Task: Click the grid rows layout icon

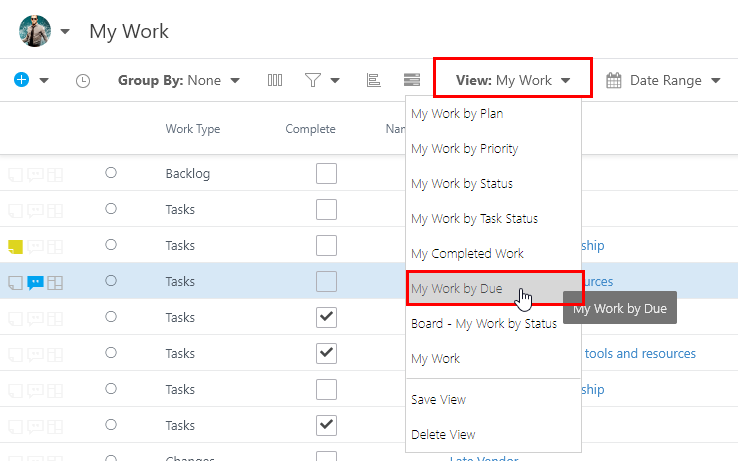Action: tap(412, 80)
